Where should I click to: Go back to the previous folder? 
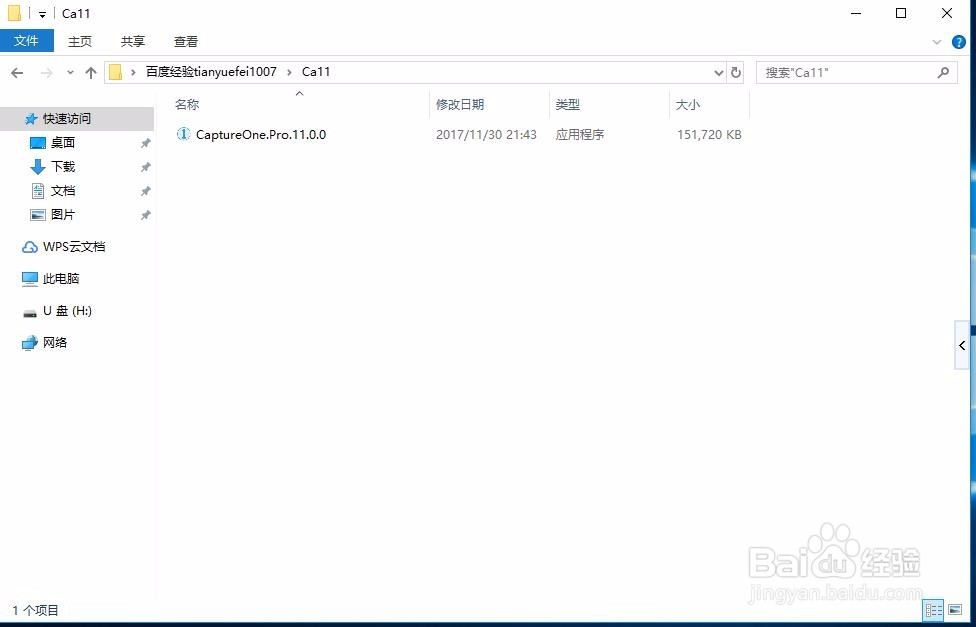coord(17,71)
